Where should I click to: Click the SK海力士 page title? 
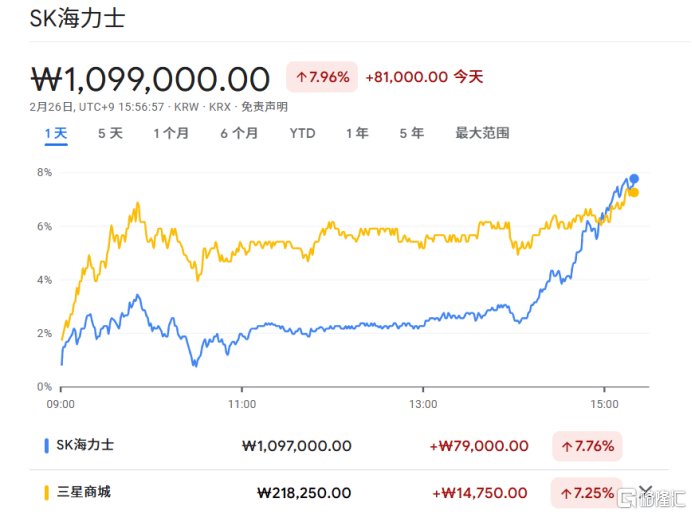coord(76,19)
